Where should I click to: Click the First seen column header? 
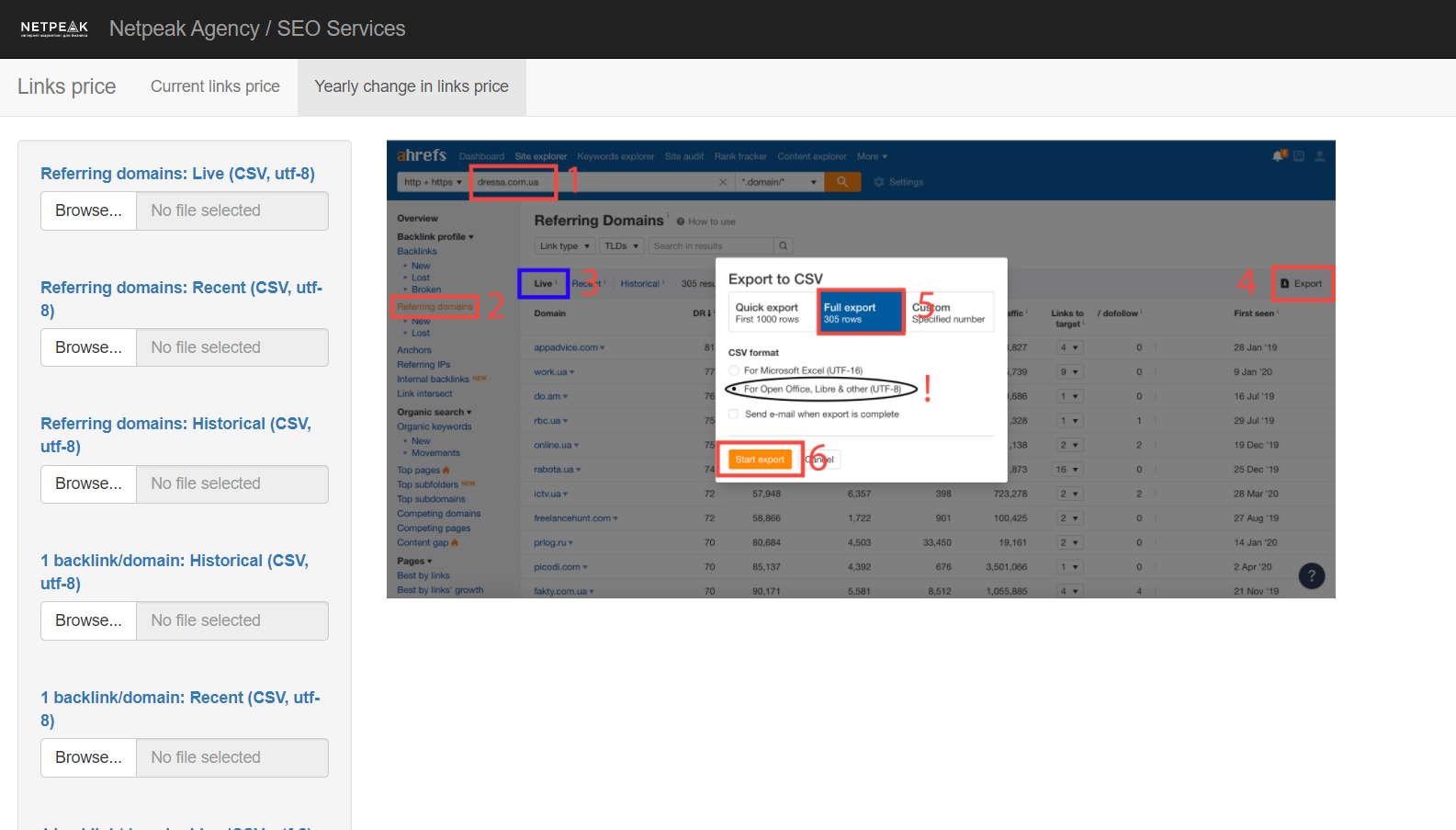coord(1254,313)
